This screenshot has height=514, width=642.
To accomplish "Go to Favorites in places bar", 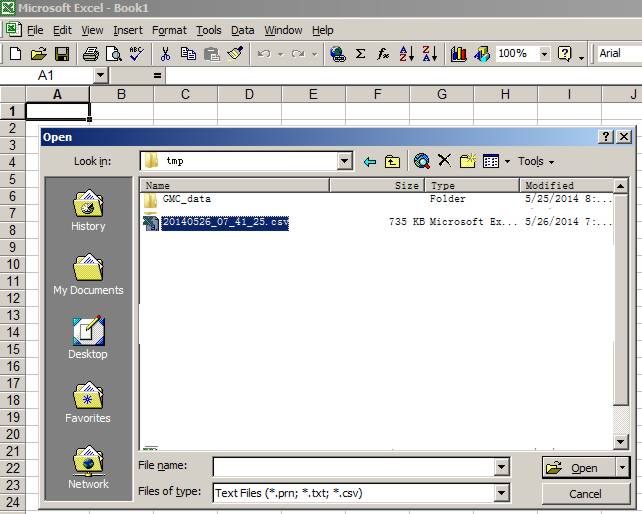I will pos(88,402).
